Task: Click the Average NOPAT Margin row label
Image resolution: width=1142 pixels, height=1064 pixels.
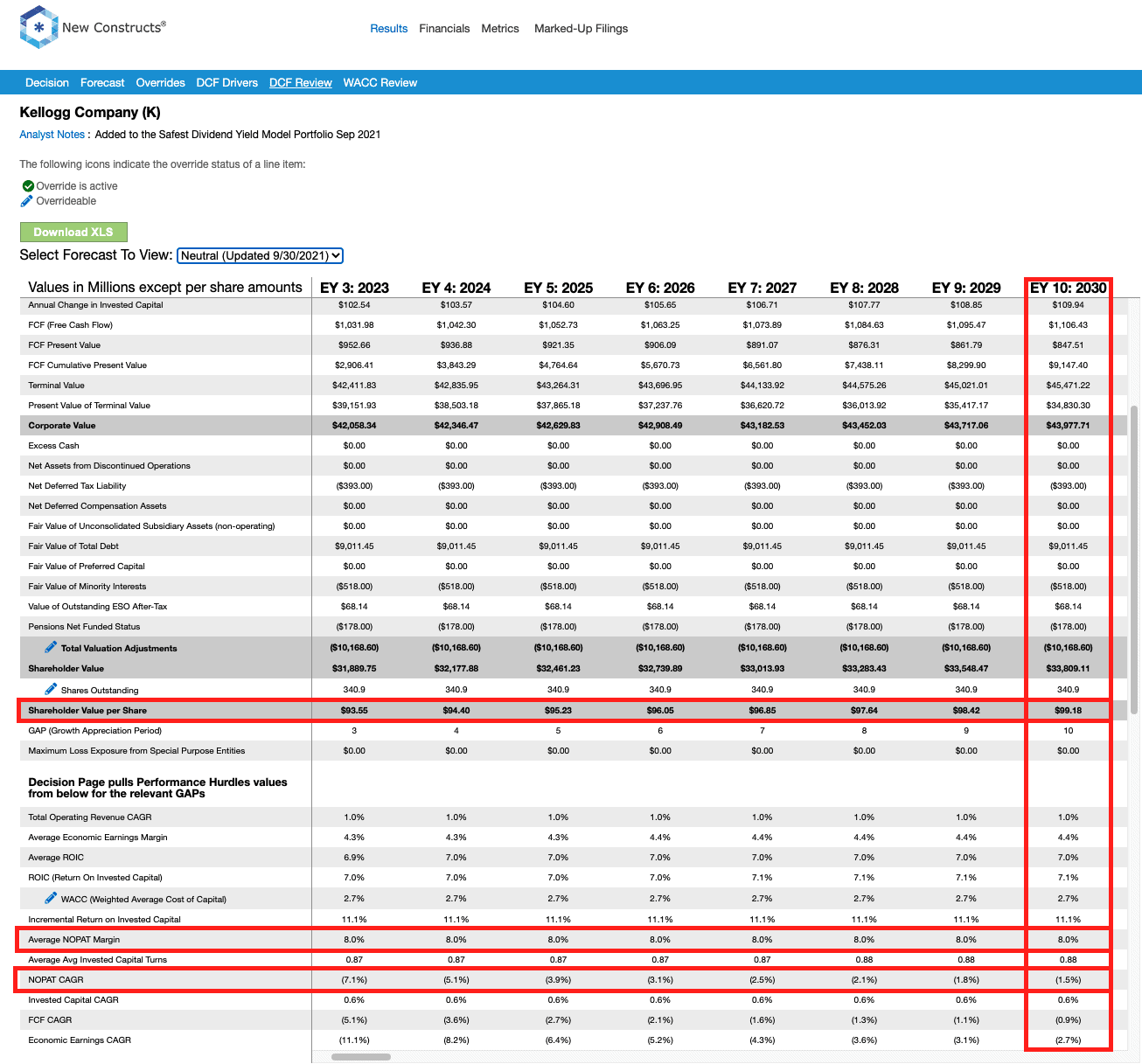Action: pyautogui.click(x=74, y=940)
